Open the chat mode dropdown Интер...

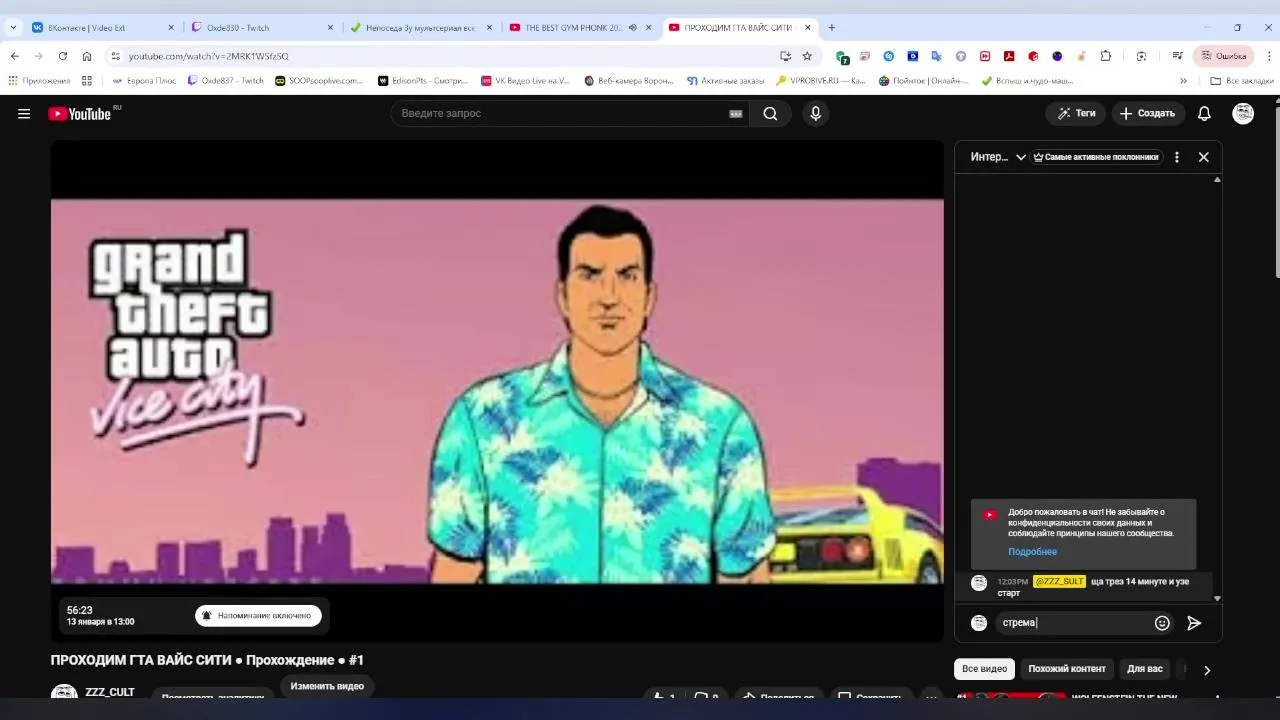(998, 157)
